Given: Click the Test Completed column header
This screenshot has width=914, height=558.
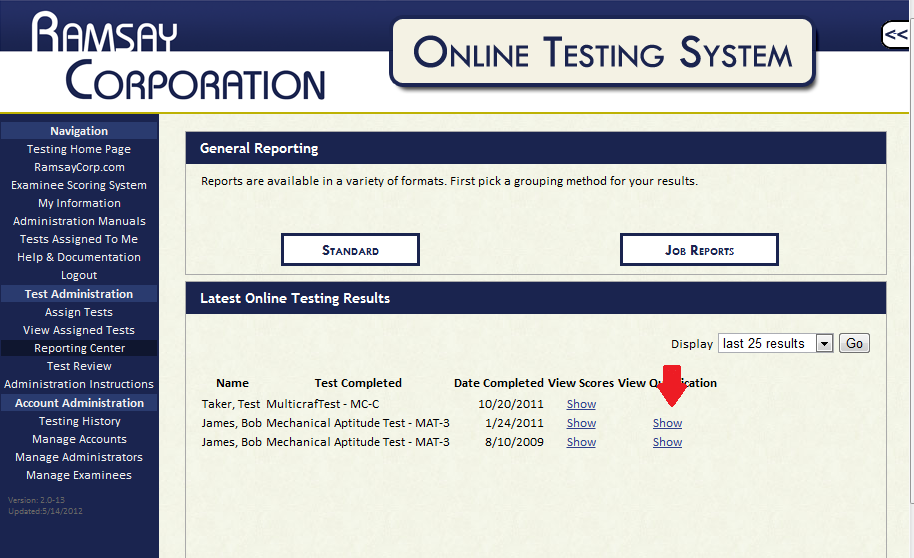Looking at the screenshot, I should click(x=358, y=383).
